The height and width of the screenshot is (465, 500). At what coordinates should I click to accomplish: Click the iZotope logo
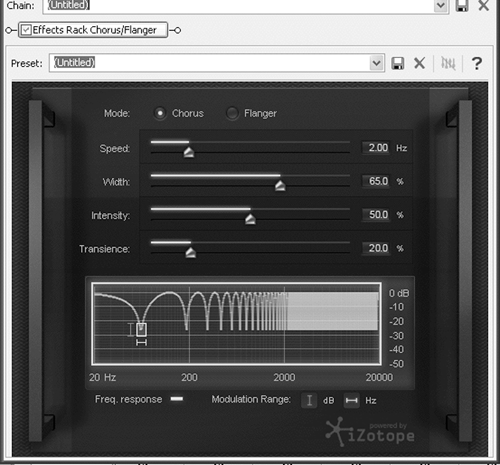pyautogui.click(x=370, y=432)
